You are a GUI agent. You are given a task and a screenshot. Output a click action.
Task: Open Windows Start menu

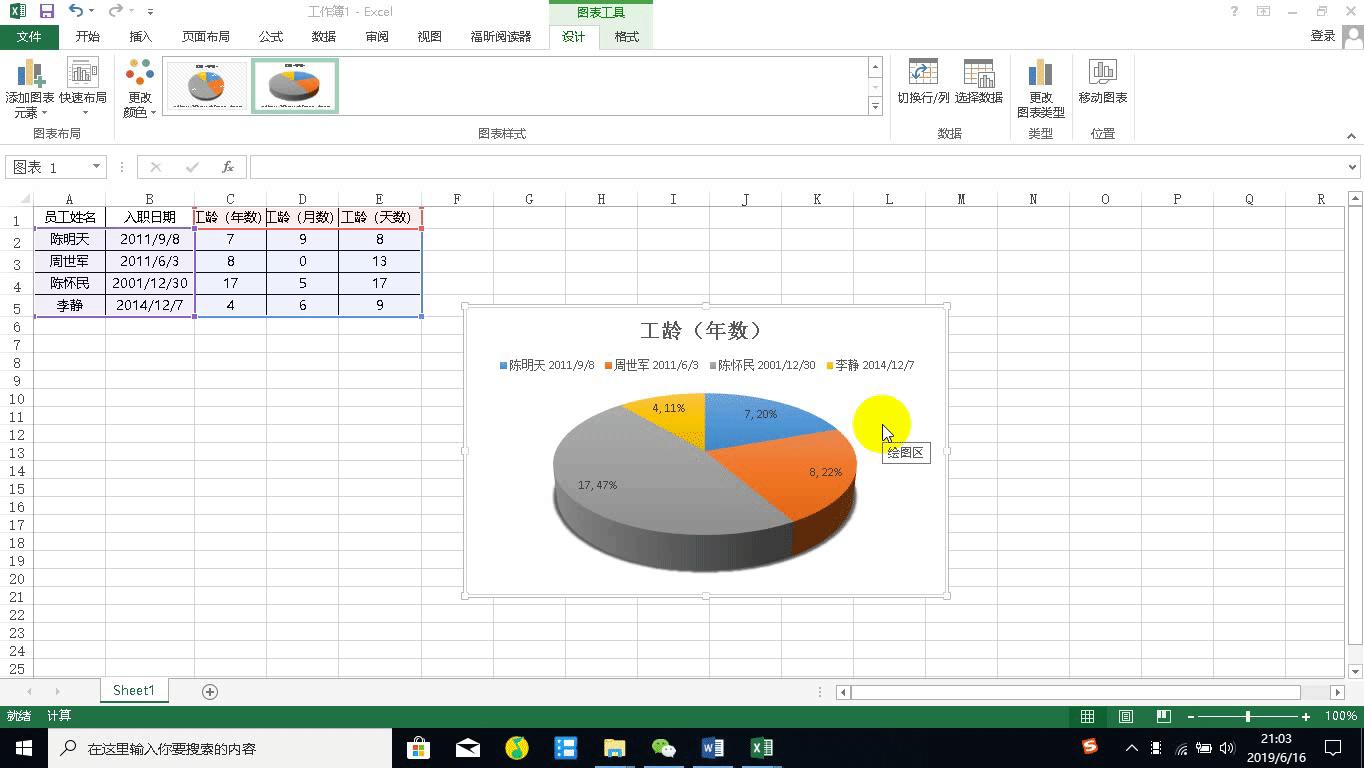coord(24,748)
